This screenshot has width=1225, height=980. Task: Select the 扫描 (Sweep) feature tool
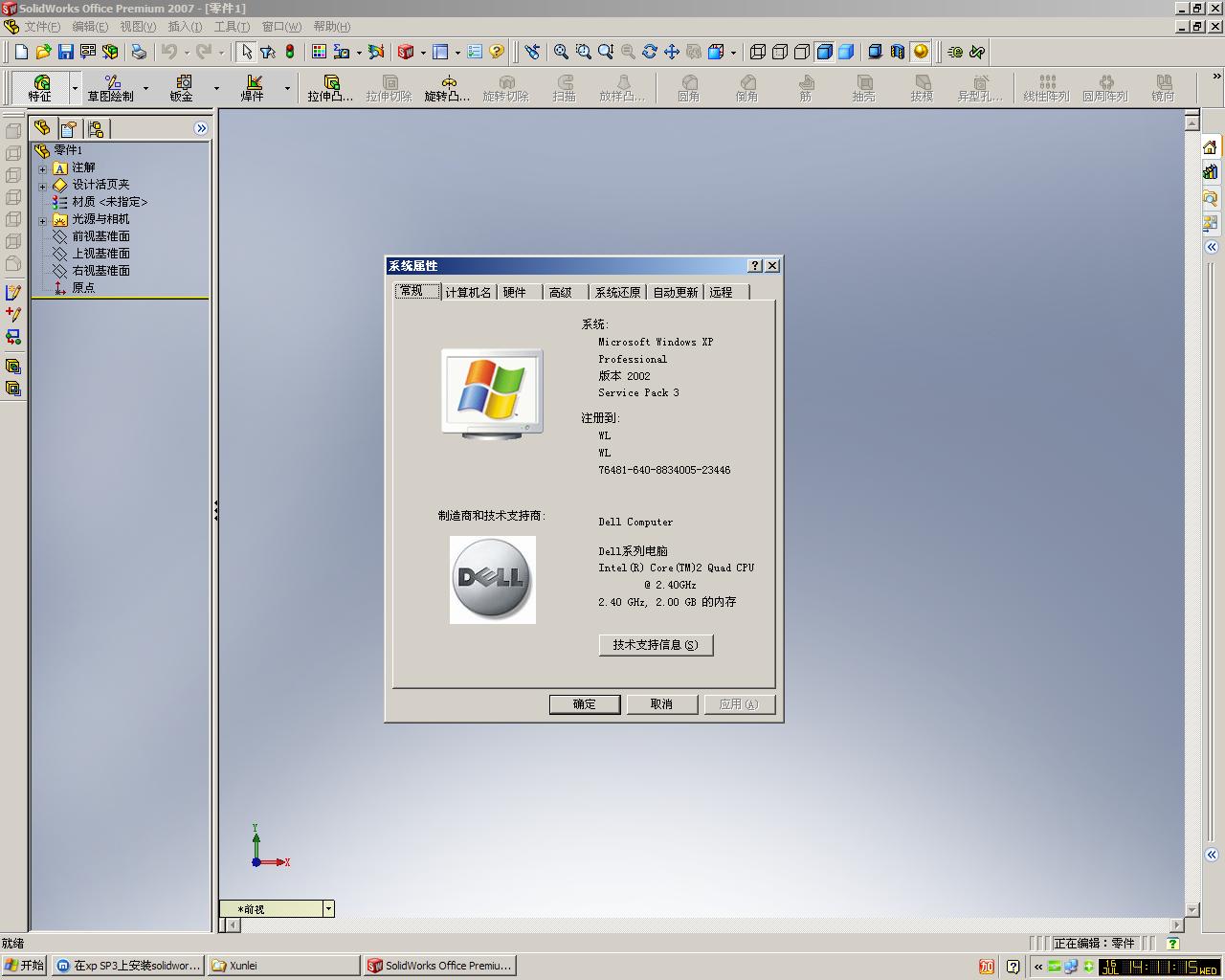[x=565, y=88]
